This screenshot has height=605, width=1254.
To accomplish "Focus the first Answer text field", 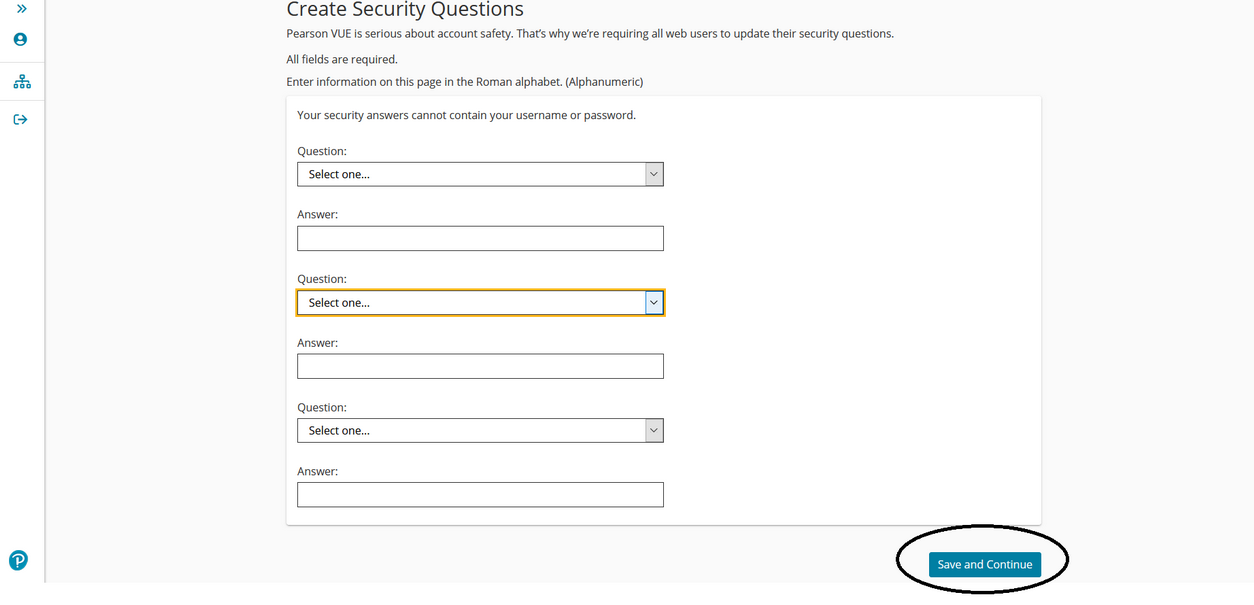I will pos(480,238).
